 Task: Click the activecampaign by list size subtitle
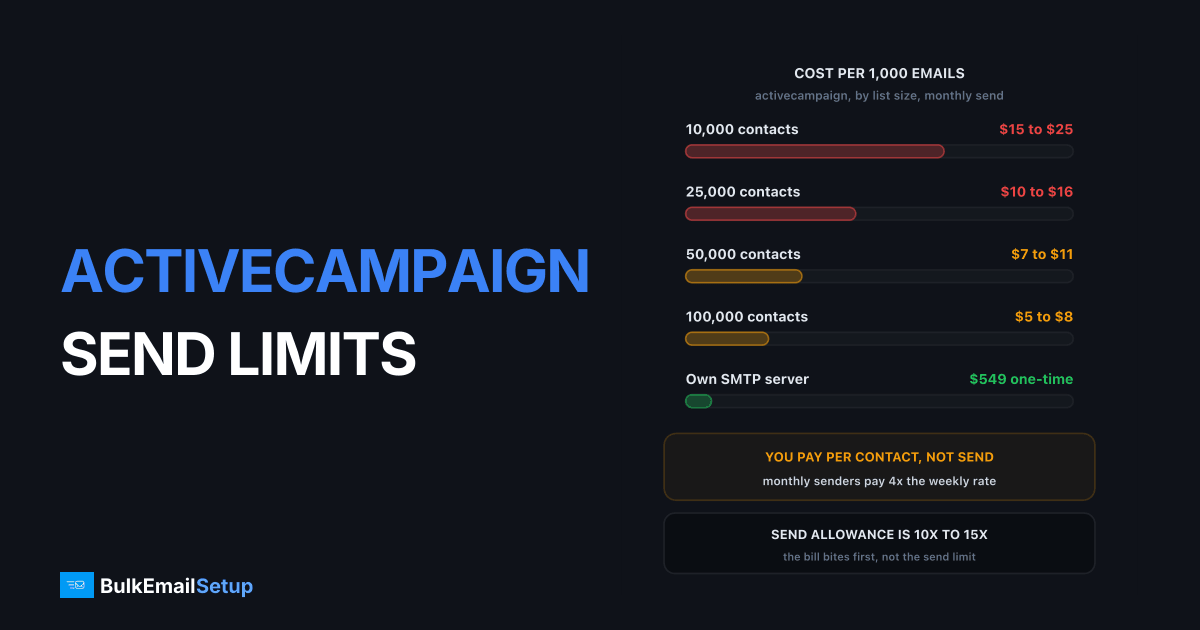(x=879, y=96)
